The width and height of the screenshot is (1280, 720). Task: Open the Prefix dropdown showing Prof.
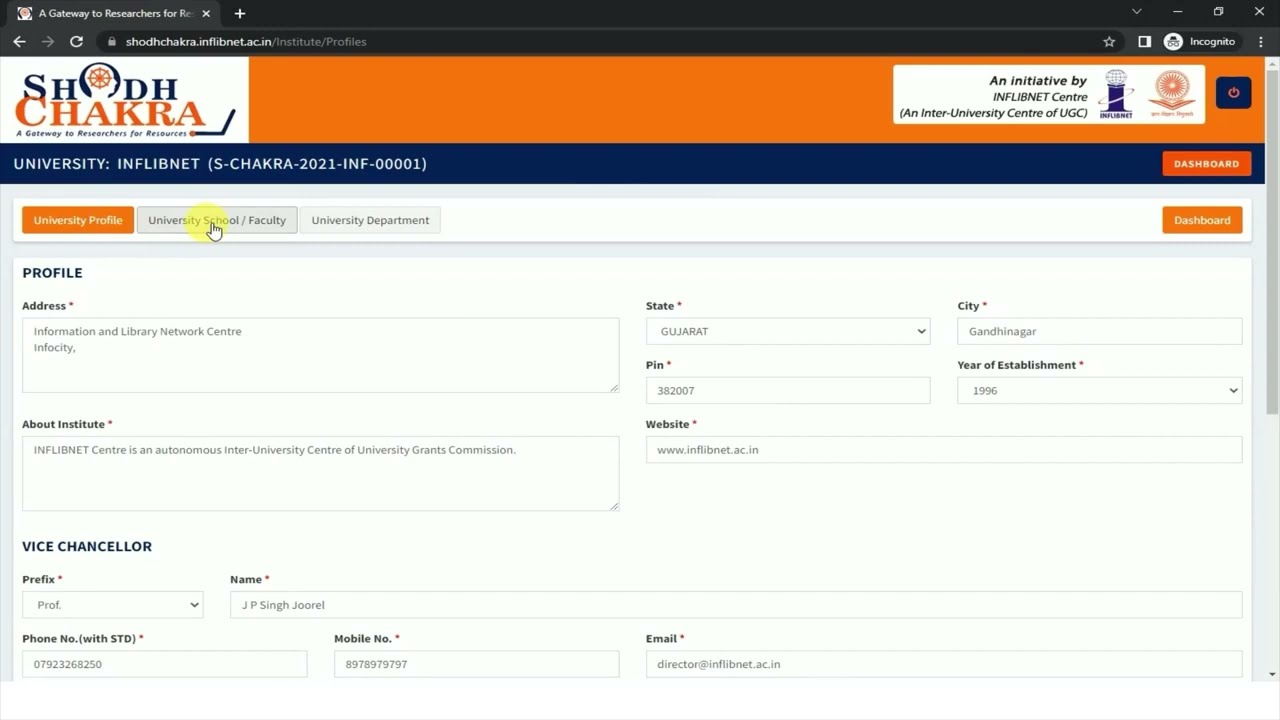click(113, 605)
